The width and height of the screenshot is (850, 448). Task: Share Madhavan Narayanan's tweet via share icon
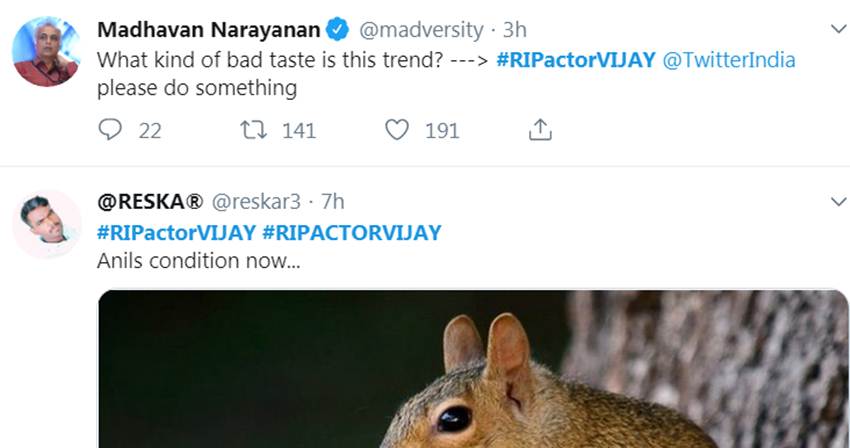pos(539,130)
